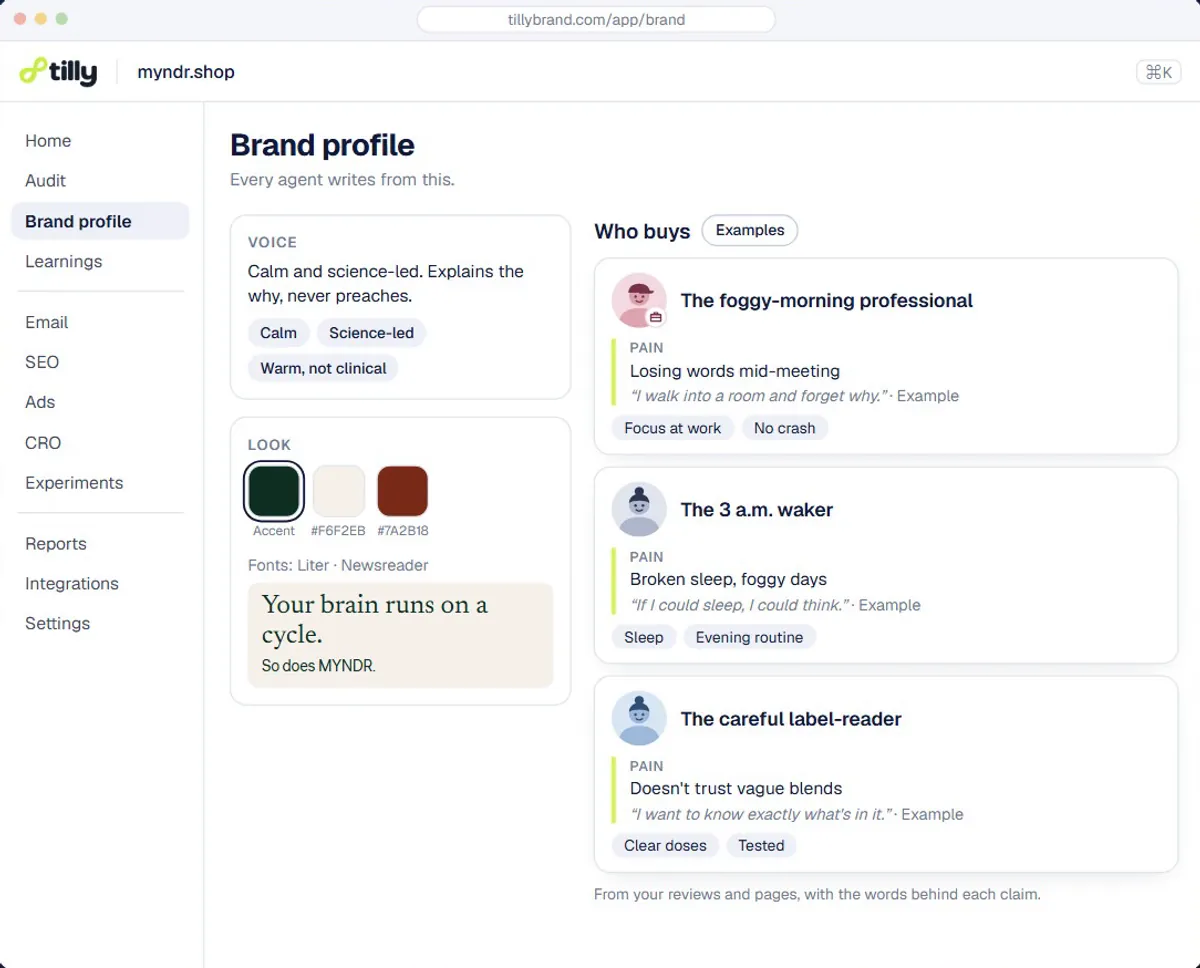Image resolution: width=1200 pixels, height=968 pixels.
Task: Click the foggy-morning professional avatar
Action: tap(639, 300)
